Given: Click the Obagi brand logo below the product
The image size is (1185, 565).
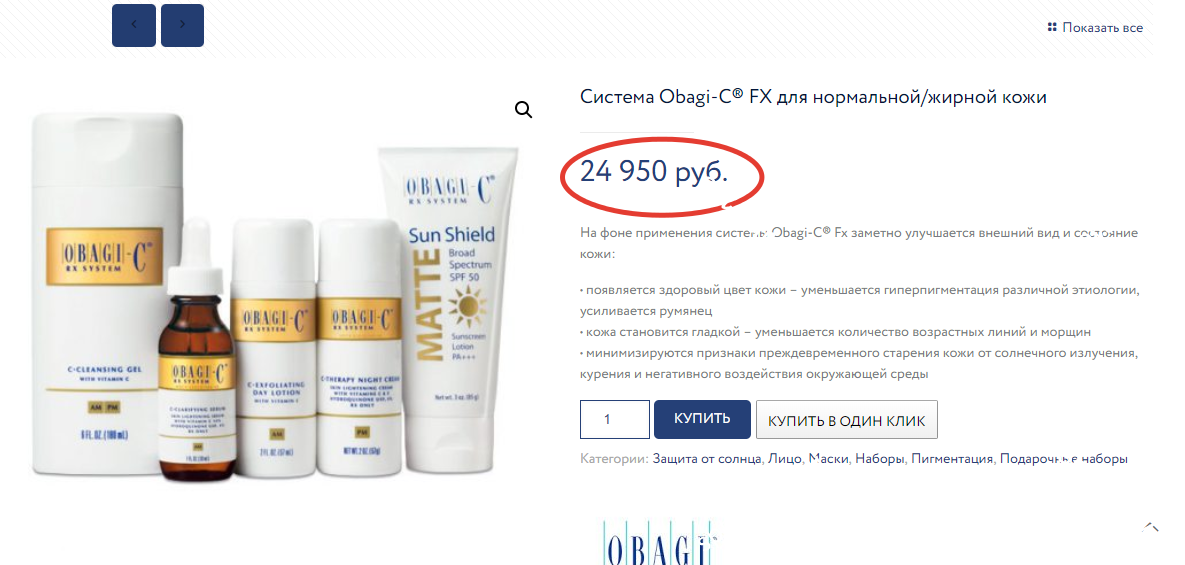Looking at the screenshot, I should tap(658, 542).
